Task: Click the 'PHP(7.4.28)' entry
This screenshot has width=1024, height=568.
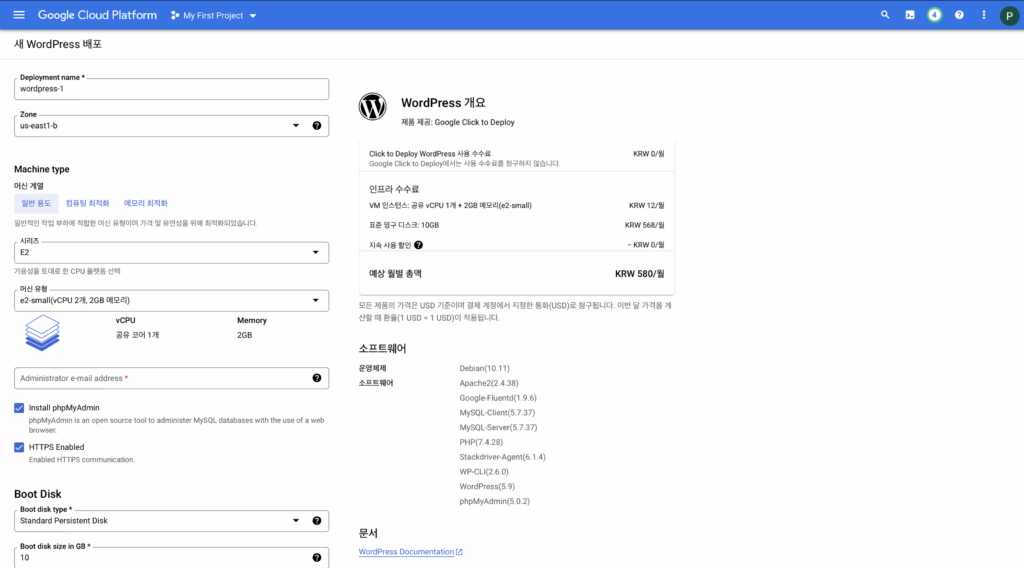Action: (x=481, y=443)
